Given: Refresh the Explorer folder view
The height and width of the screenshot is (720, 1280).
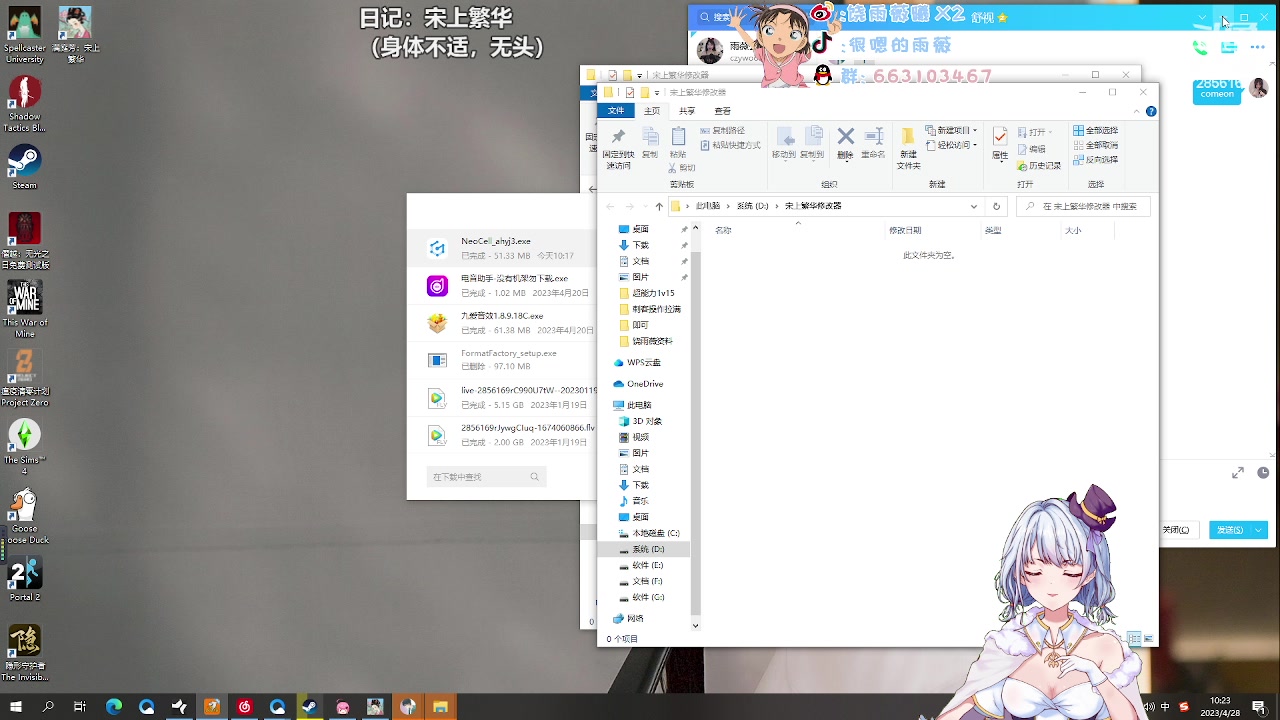Looking at the screenshot, I should coord(996,206).
